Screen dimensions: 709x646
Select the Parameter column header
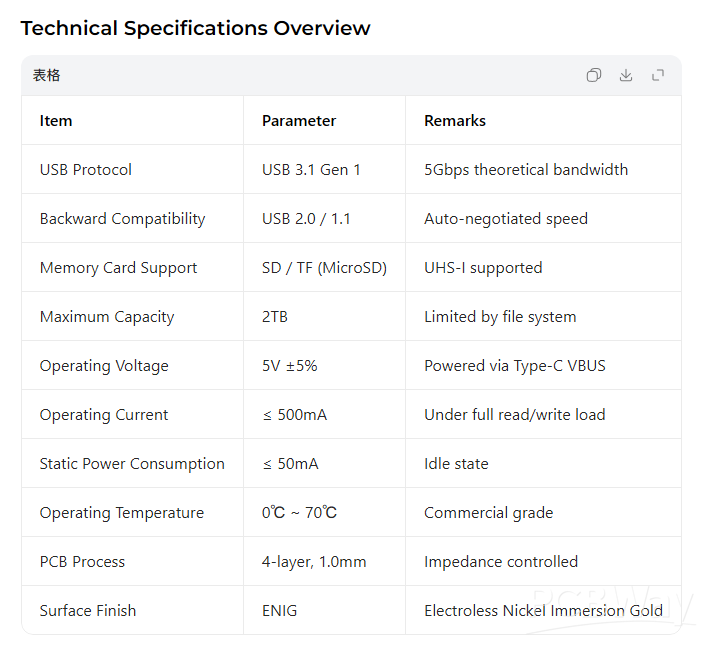coord(299,121)
